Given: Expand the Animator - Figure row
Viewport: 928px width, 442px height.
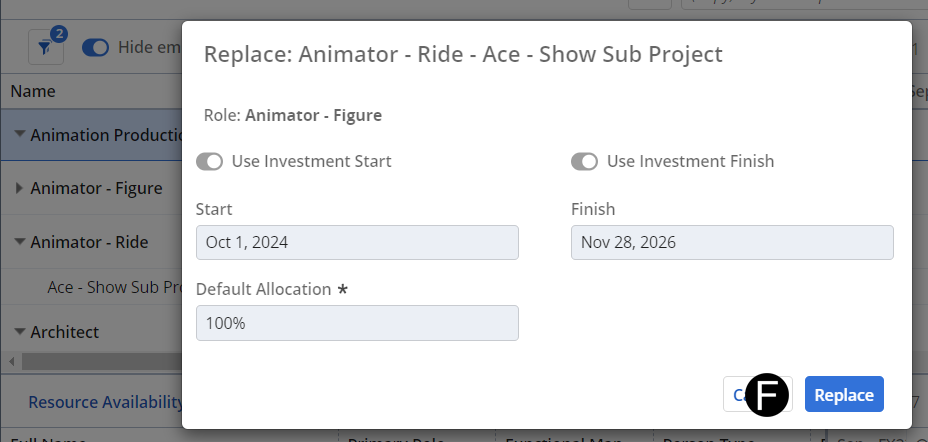Looking at the screenshot, I should click(19, 188).
